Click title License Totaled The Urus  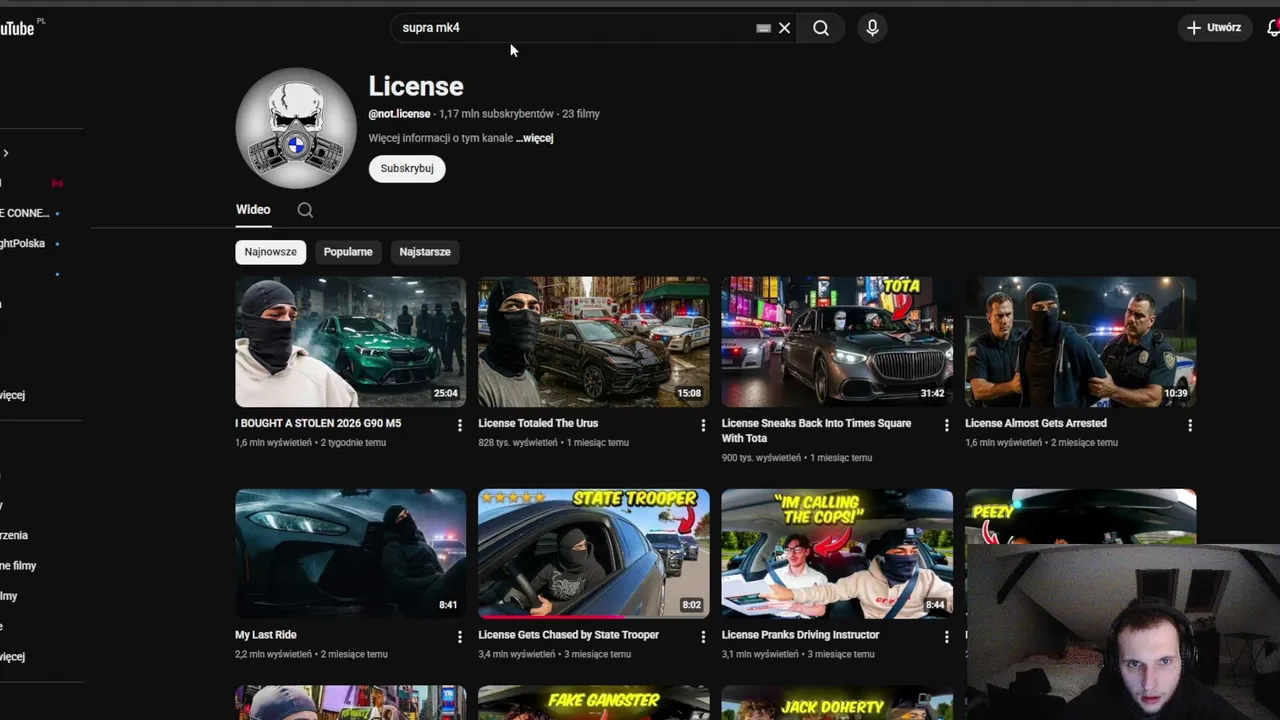coord(538,424)
